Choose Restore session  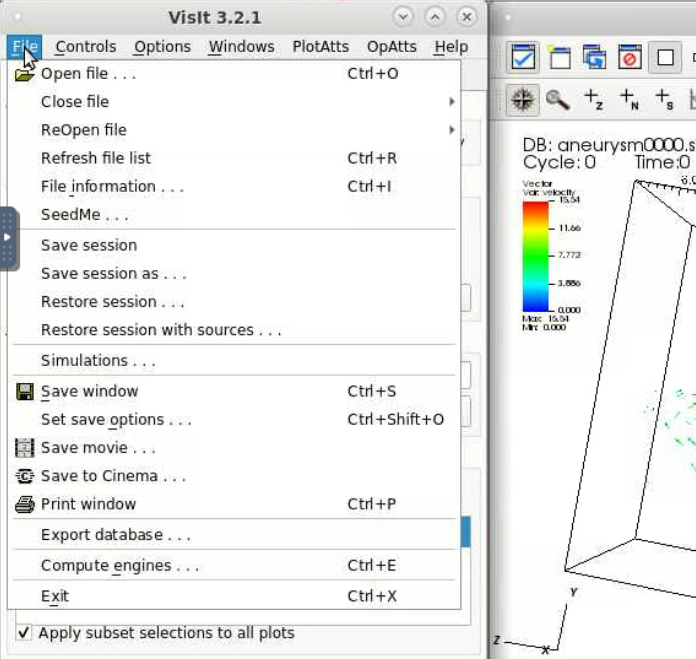234,302
